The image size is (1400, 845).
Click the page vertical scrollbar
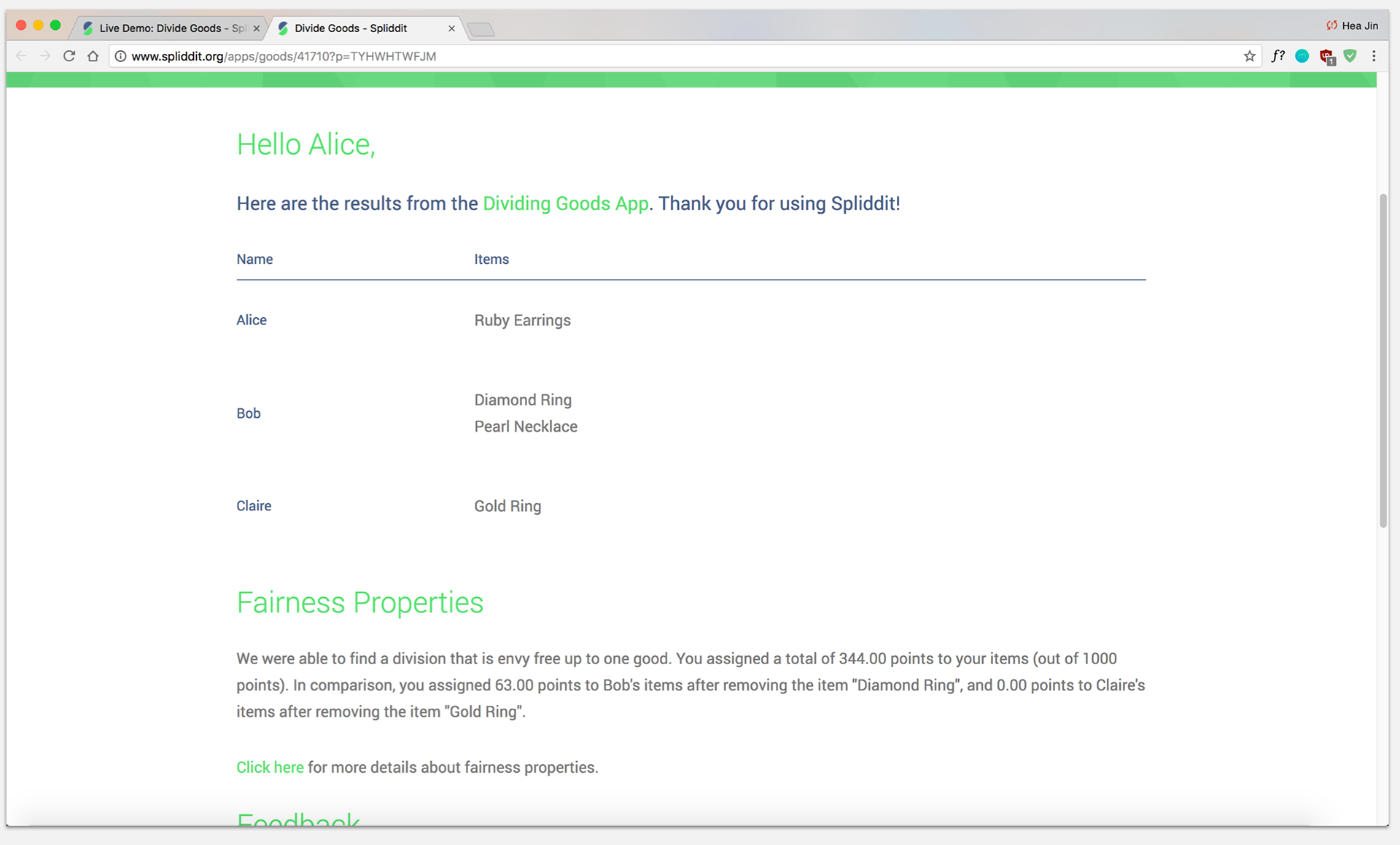tap(1382, 360)
